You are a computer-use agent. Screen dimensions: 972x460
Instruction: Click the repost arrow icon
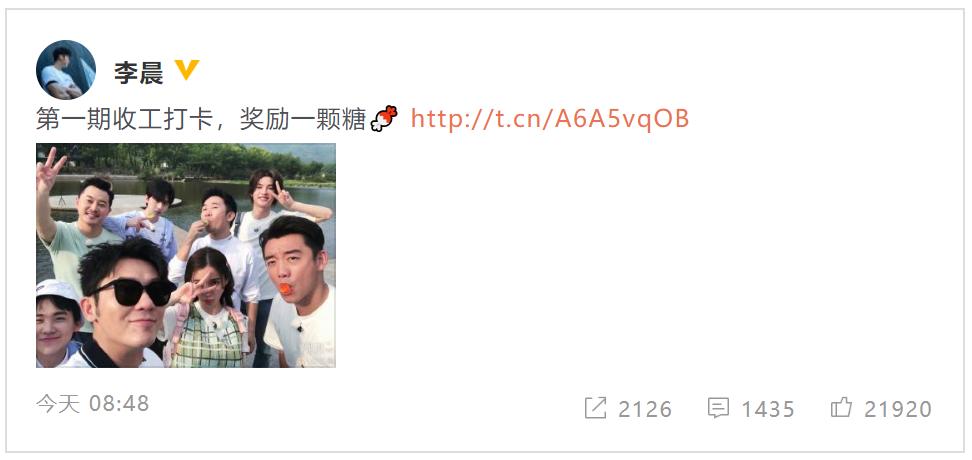point(595,408)
